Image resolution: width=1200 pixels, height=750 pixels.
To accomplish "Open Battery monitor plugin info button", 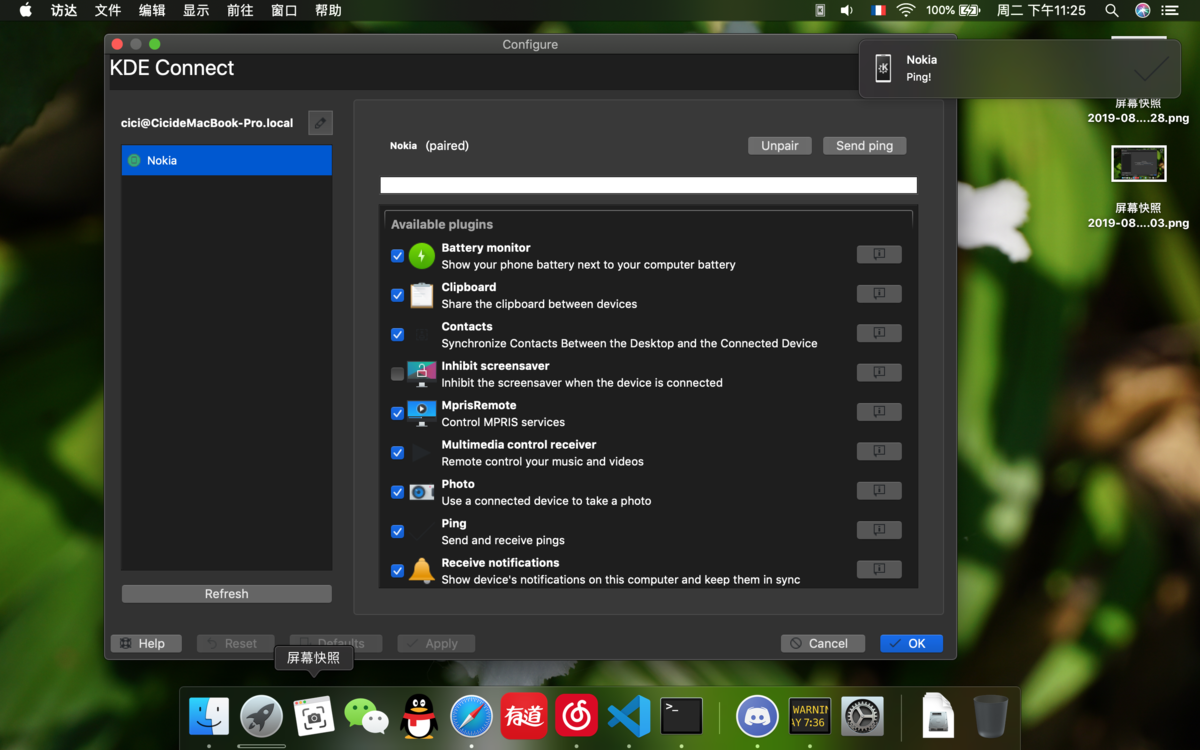I will (879, 255).
